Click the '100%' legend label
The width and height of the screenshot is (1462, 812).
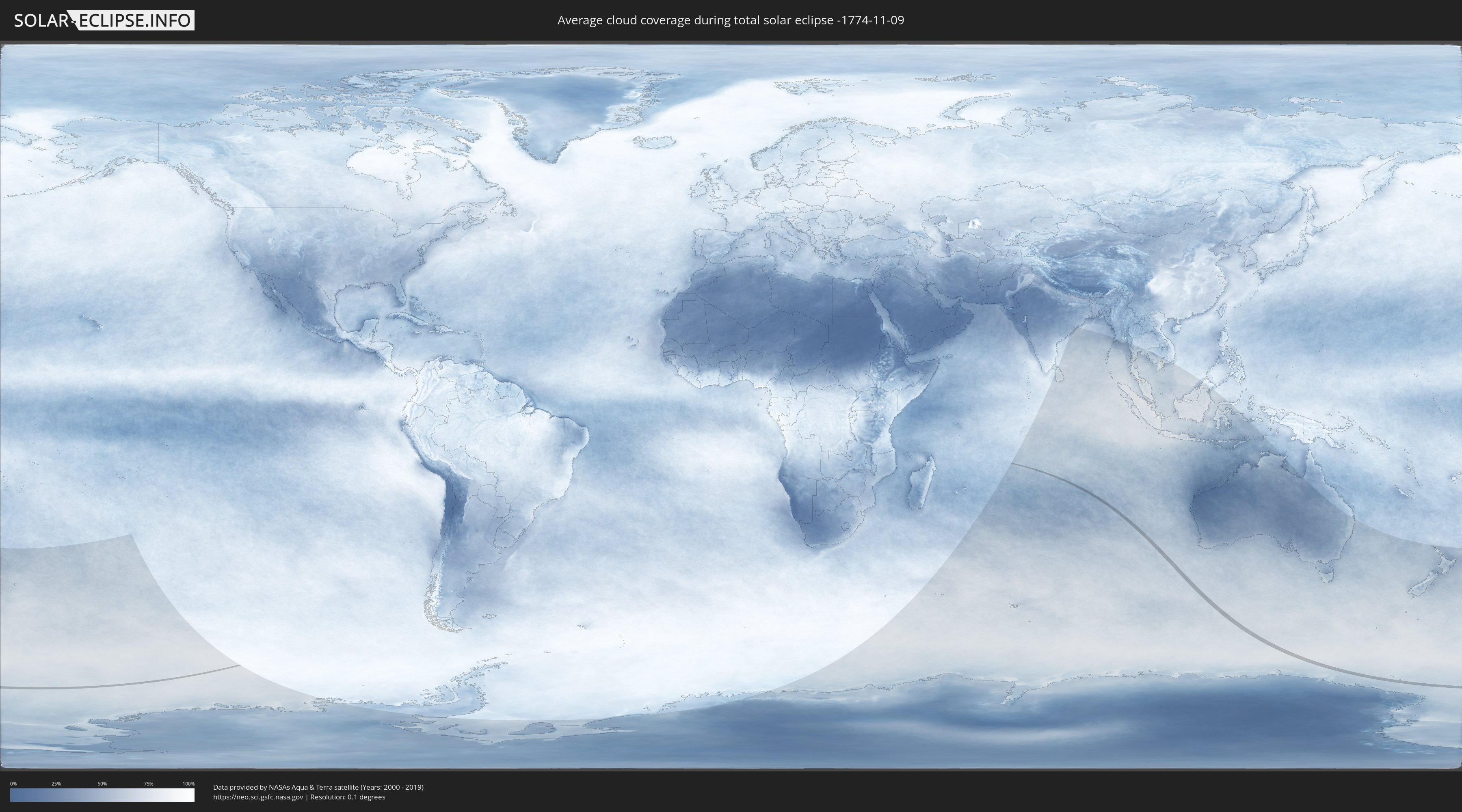188,784
